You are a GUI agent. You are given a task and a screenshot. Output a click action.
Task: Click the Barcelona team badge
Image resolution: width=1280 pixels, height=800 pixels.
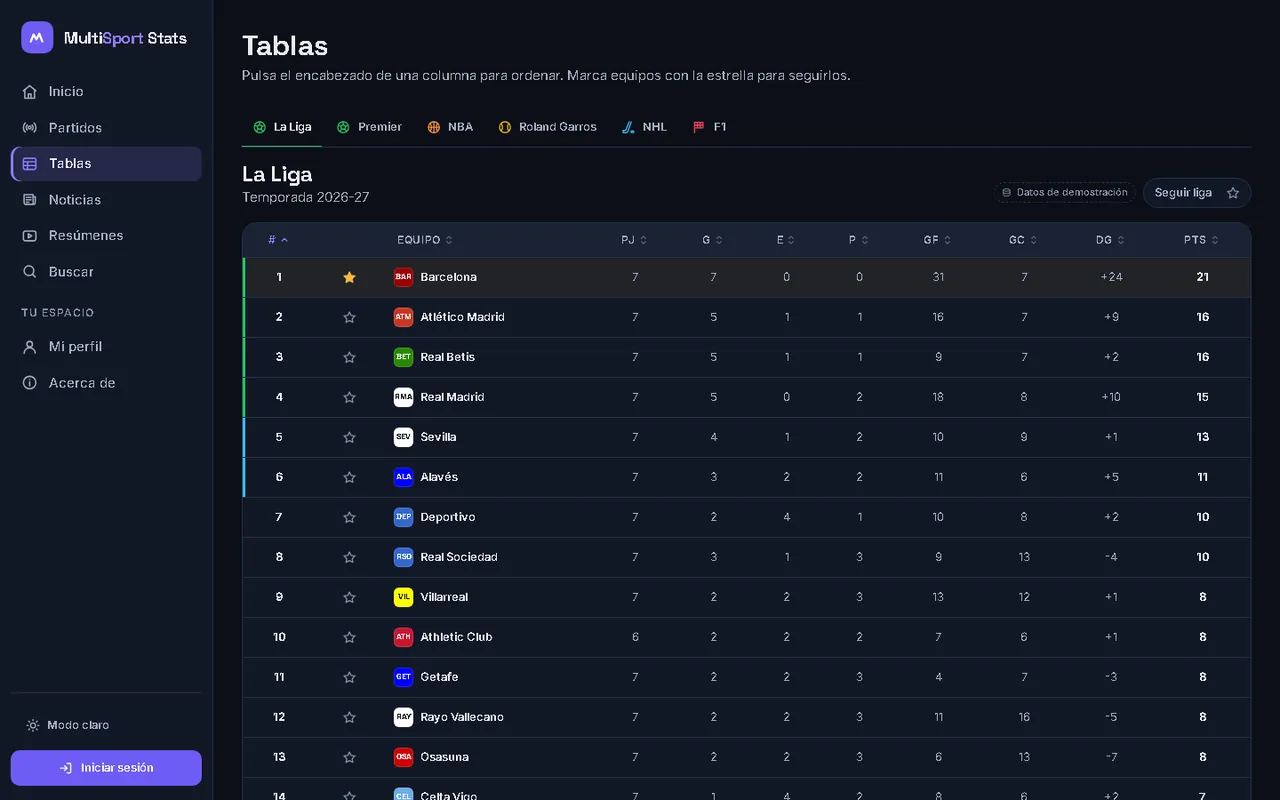tap(403, 277)
